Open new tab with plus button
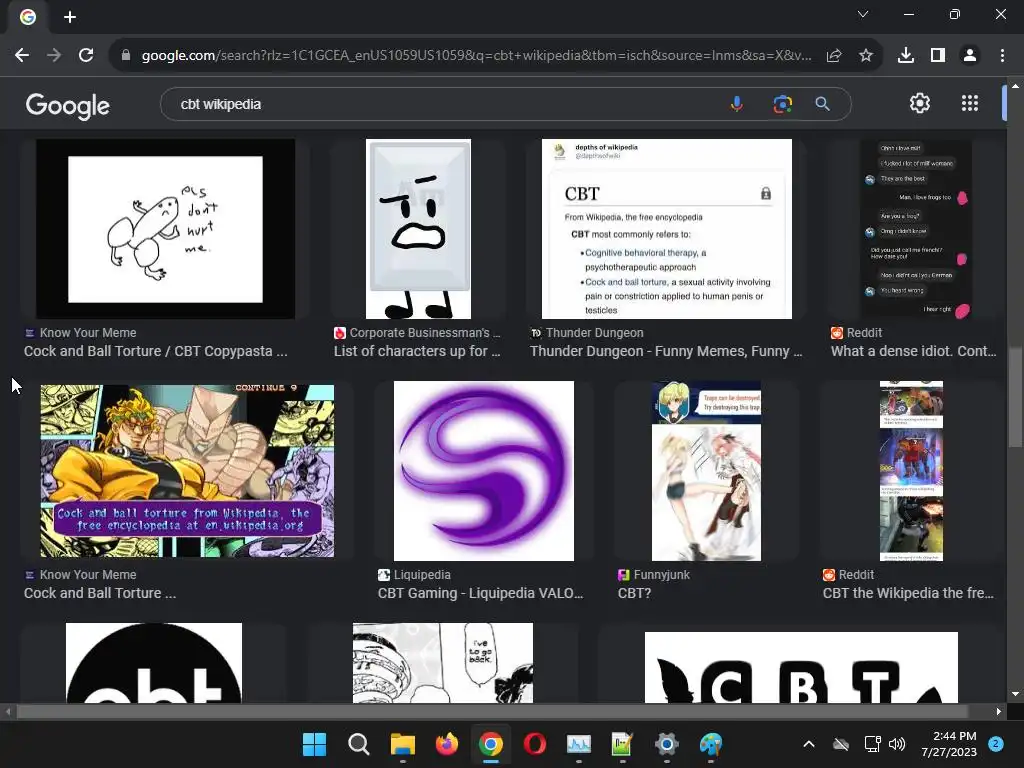 (x=70, y=17)
